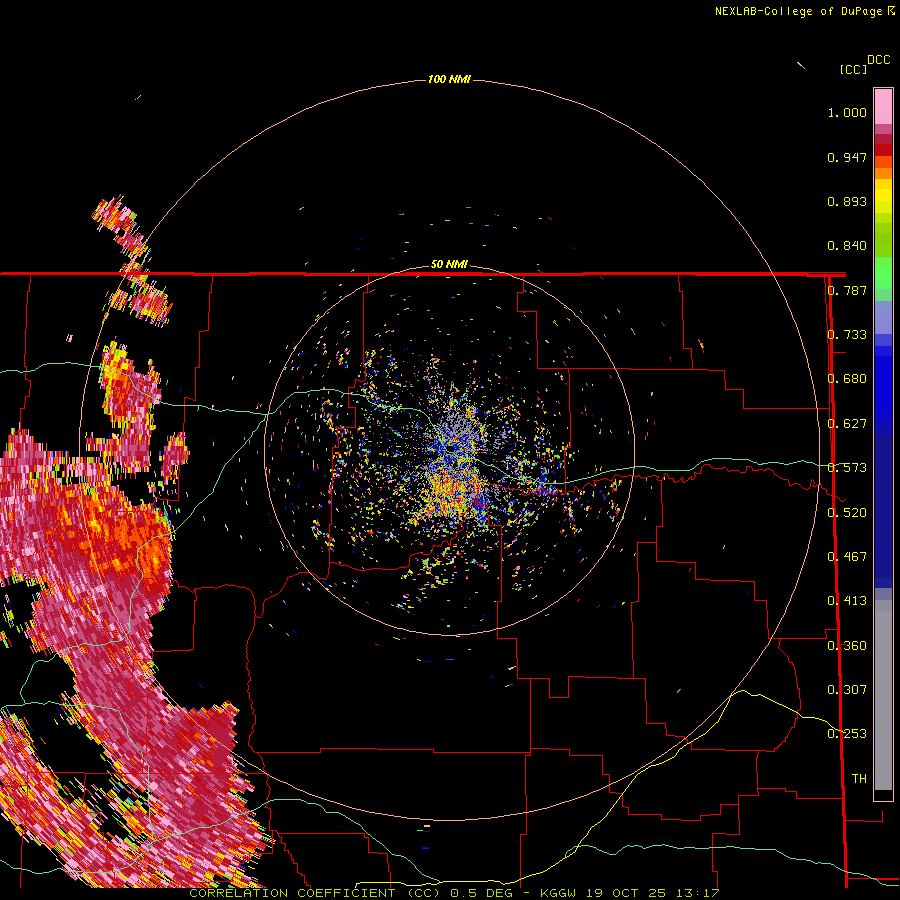Click the 0.467 color scale value
900x900 pixels.
847,557
